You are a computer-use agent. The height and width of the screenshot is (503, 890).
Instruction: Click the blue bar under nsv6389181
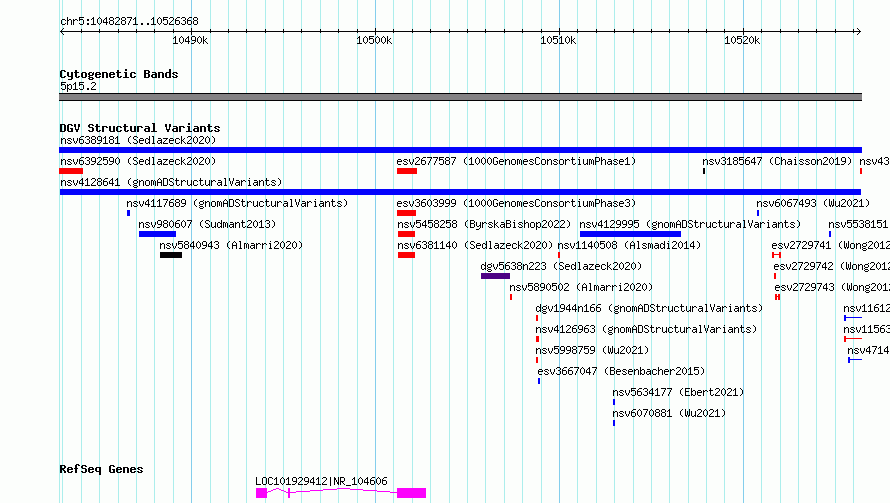(460, 150)
